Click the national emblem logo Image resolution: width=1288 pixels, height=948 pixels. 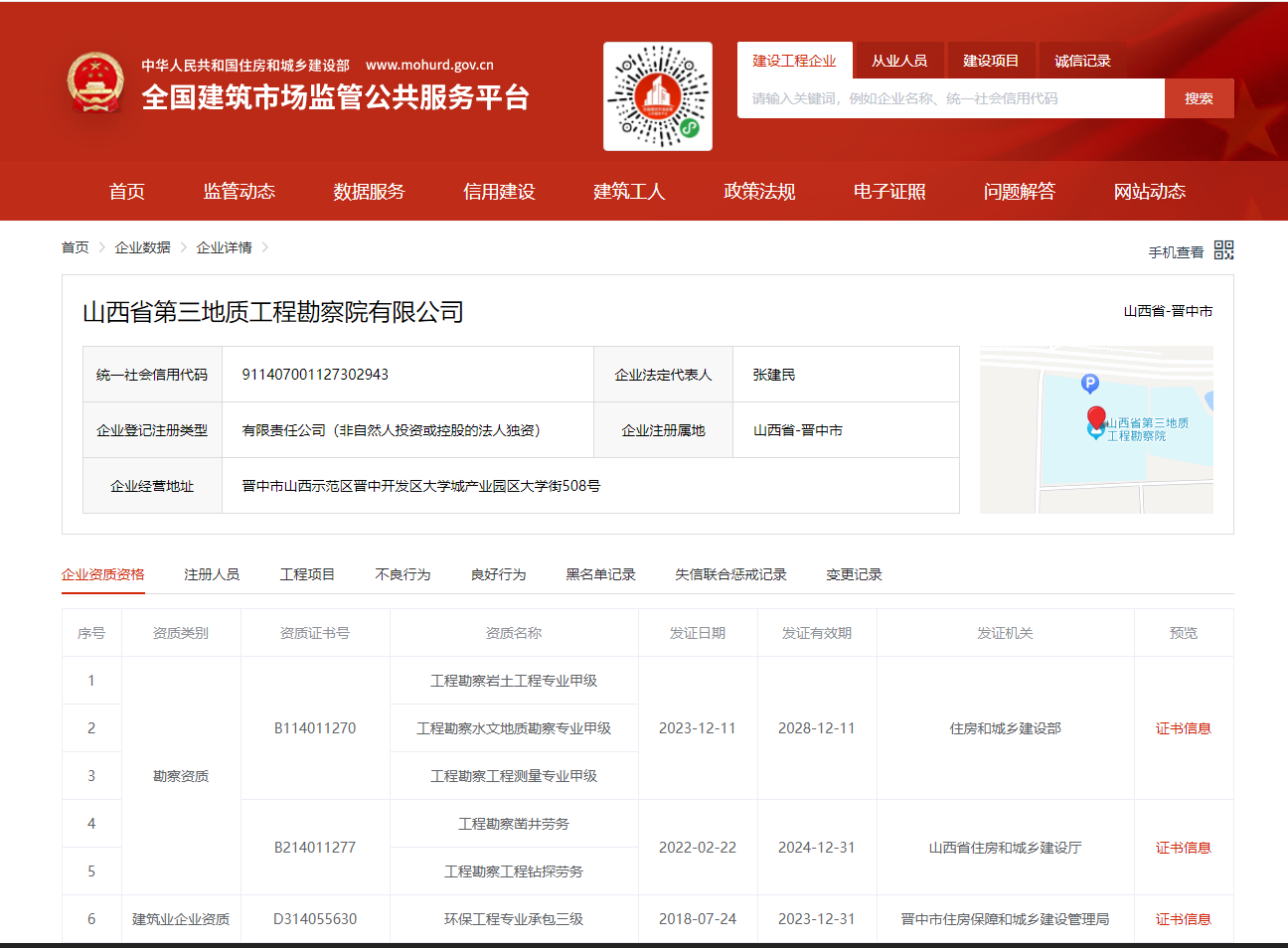coord(95,82)
